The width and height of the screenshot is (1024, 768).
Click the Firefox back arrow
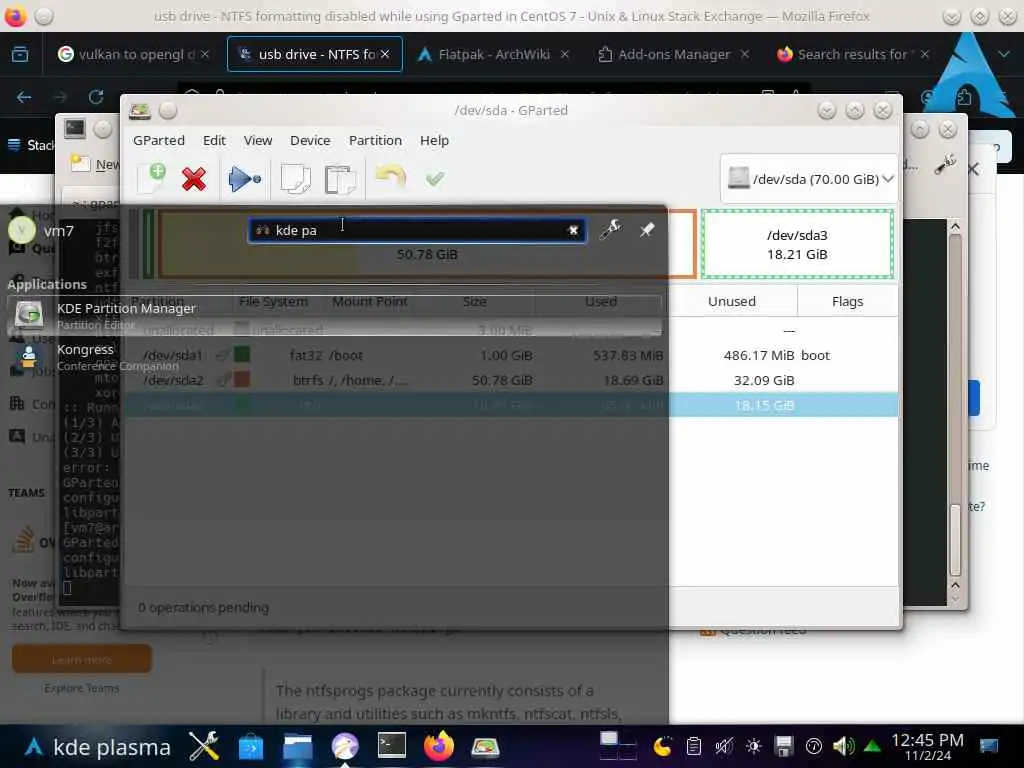(24, 97)
